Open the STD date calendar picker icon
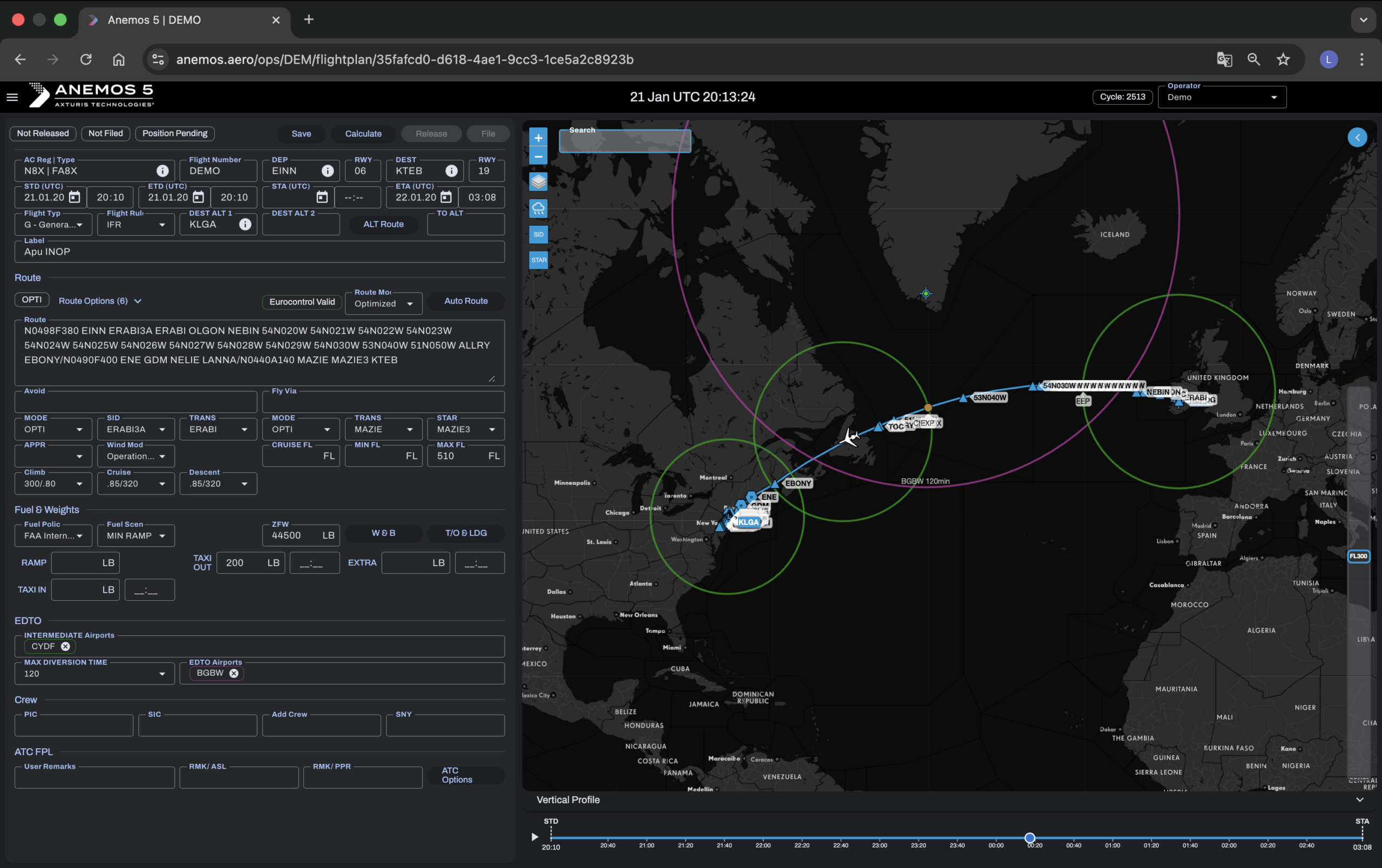The height and width of the screenshot is (868, 1382). tap(74, 198)
